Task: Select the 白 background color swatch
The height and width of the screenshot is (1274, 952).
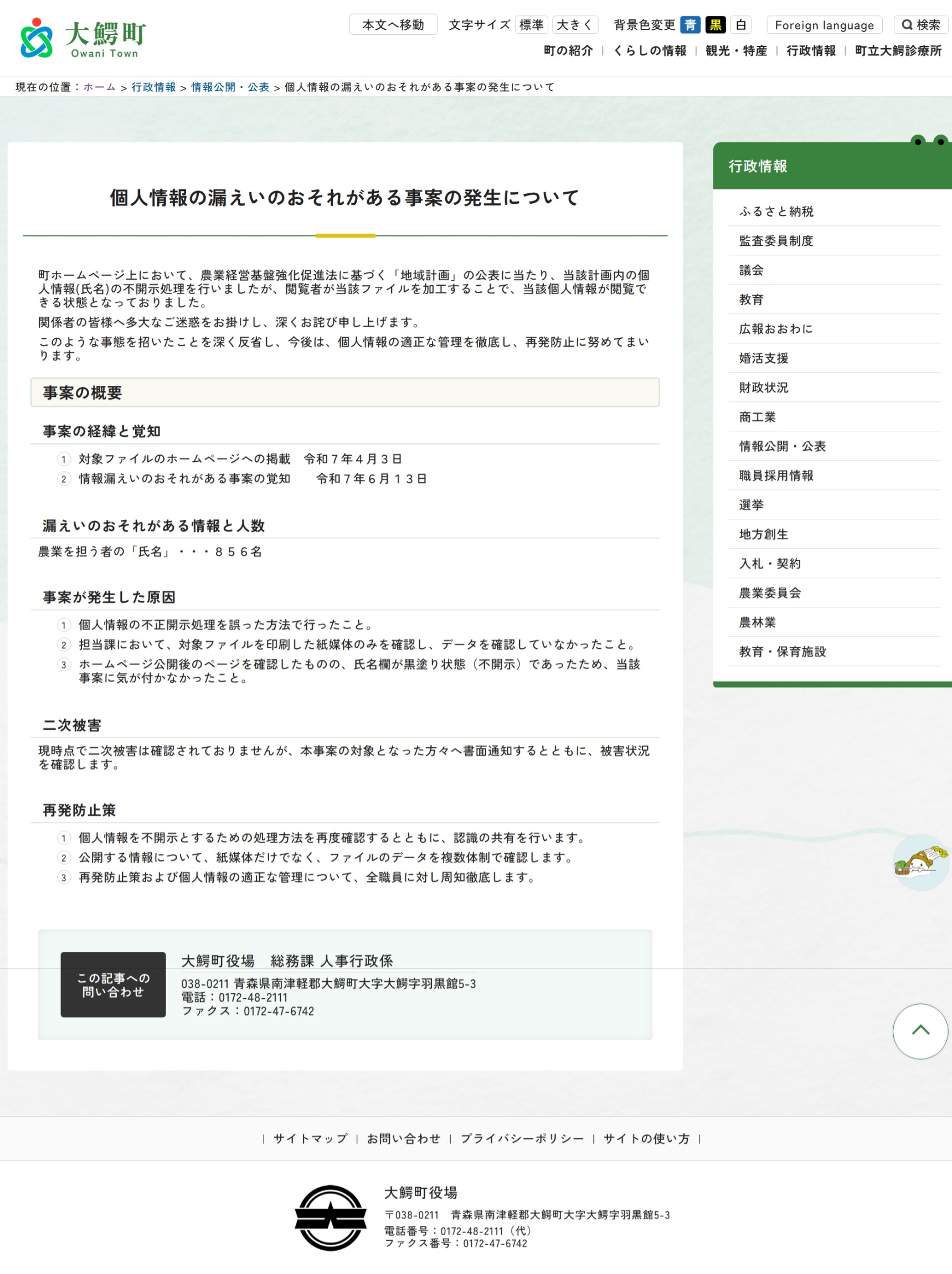Action: point(740,25)
